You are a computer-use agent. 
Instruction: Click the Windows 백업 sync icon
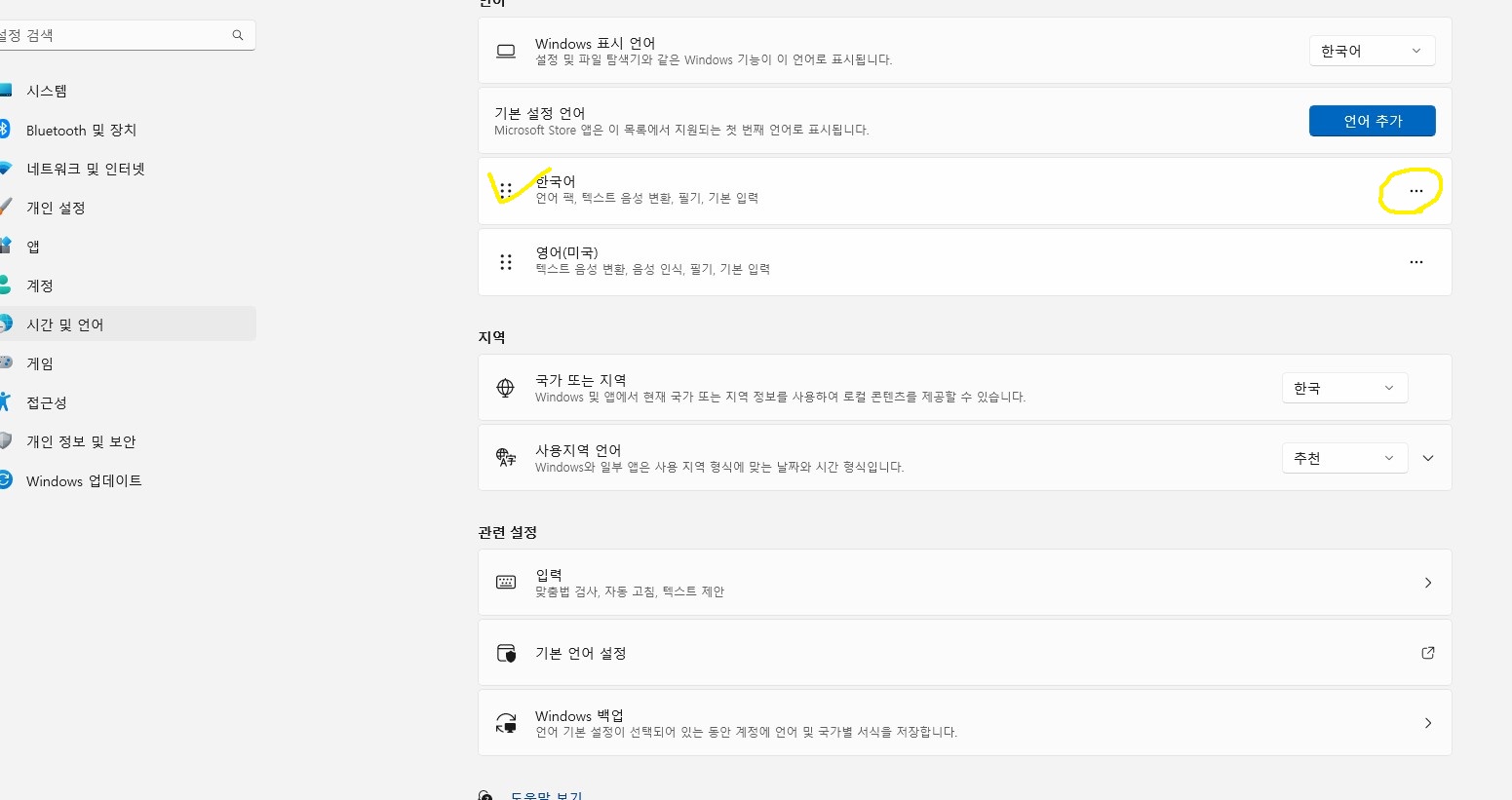tap(505, 723)
